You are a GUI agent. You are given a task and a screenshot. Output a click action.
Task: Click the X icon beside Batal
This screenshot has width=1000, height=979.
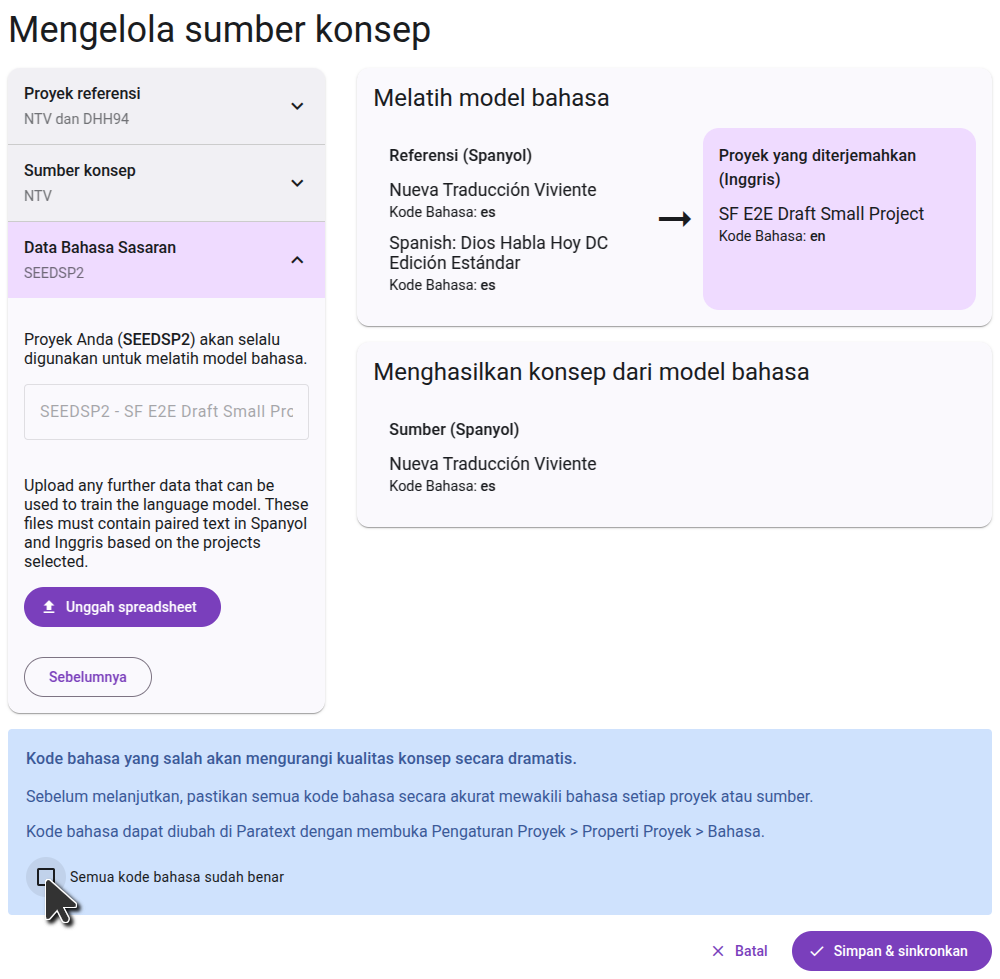click(717, 951)
